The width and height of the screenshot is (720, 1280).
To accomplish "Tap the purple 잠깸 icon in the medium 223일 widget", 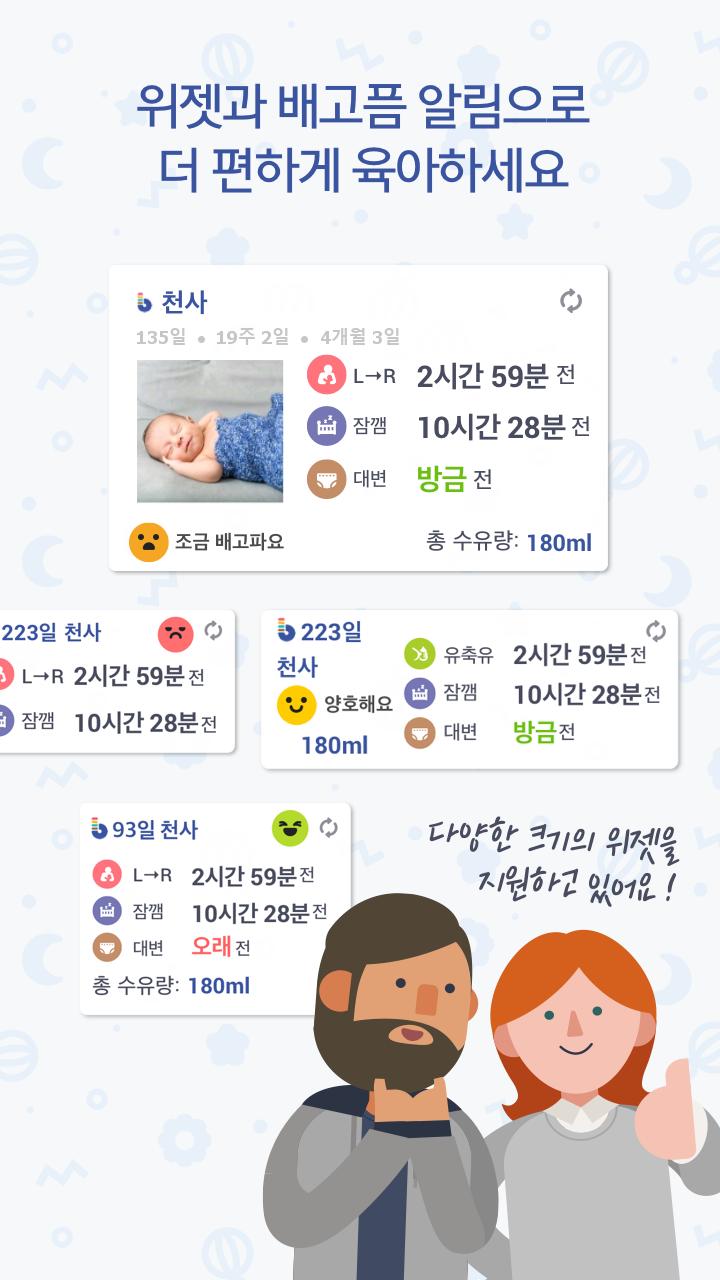I will click(419, 693).
